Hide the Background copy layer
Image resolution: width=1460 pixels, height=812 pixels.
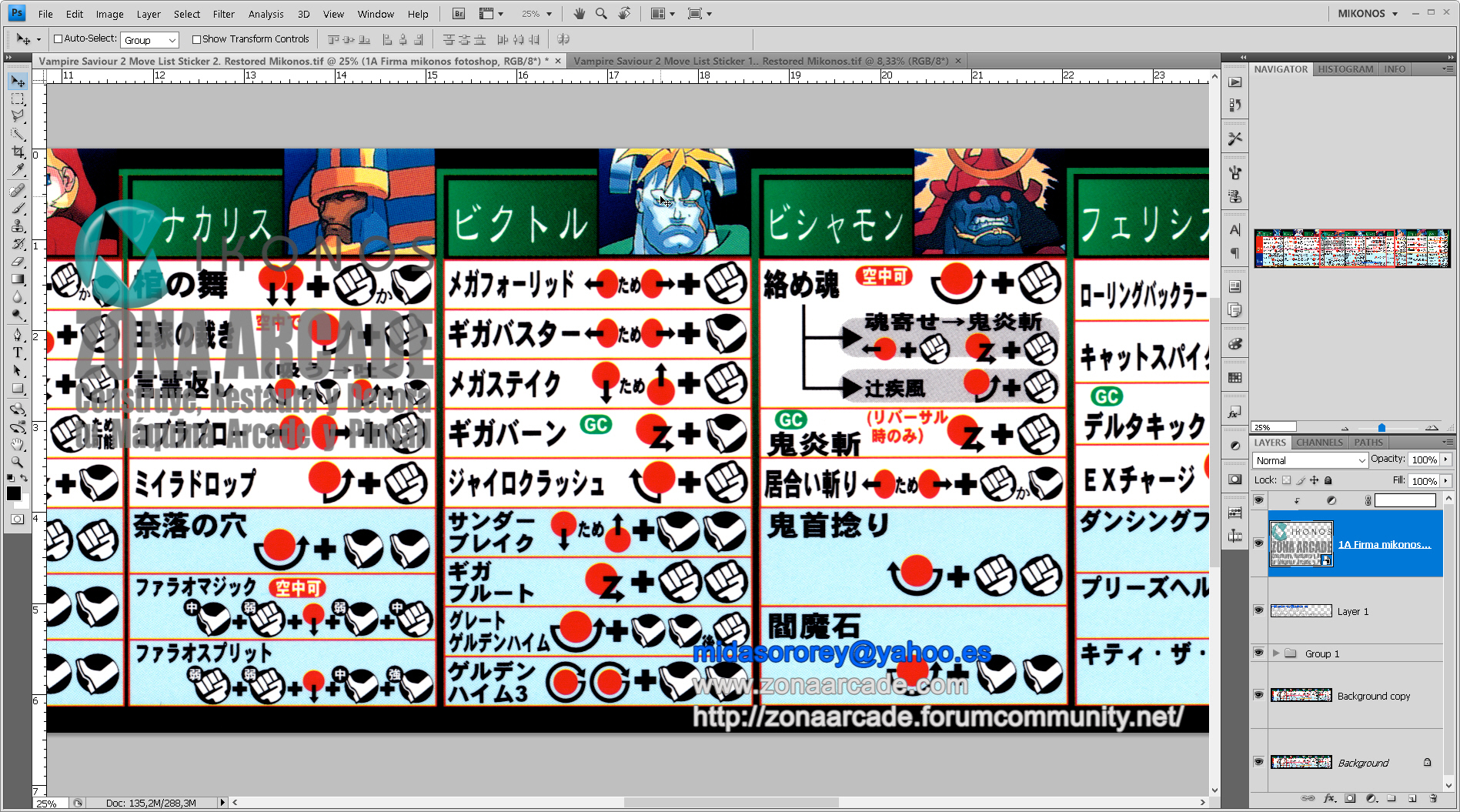[1258, 695]
